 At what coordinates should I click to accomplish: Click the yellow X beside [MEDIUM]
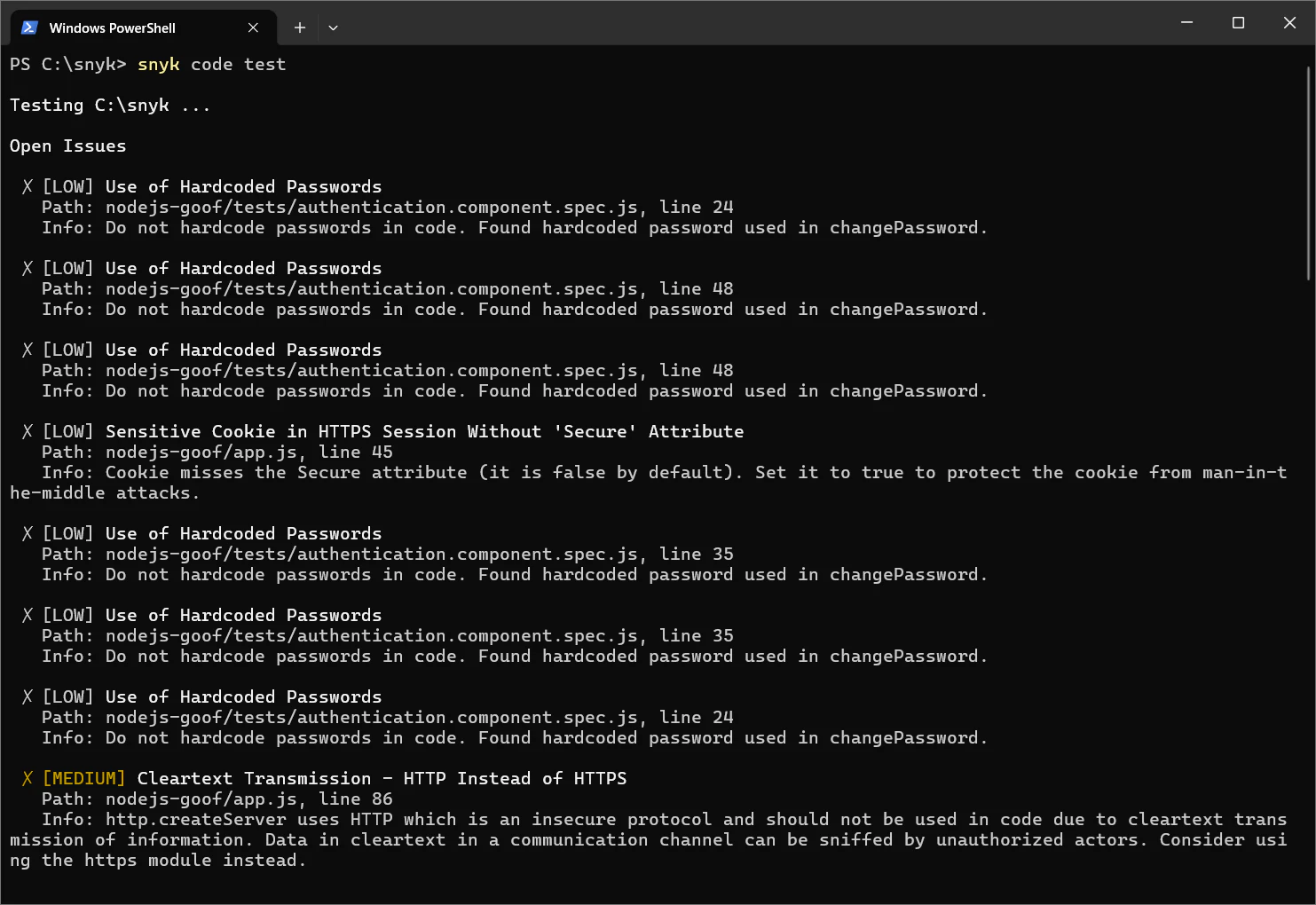click(28, 779)
